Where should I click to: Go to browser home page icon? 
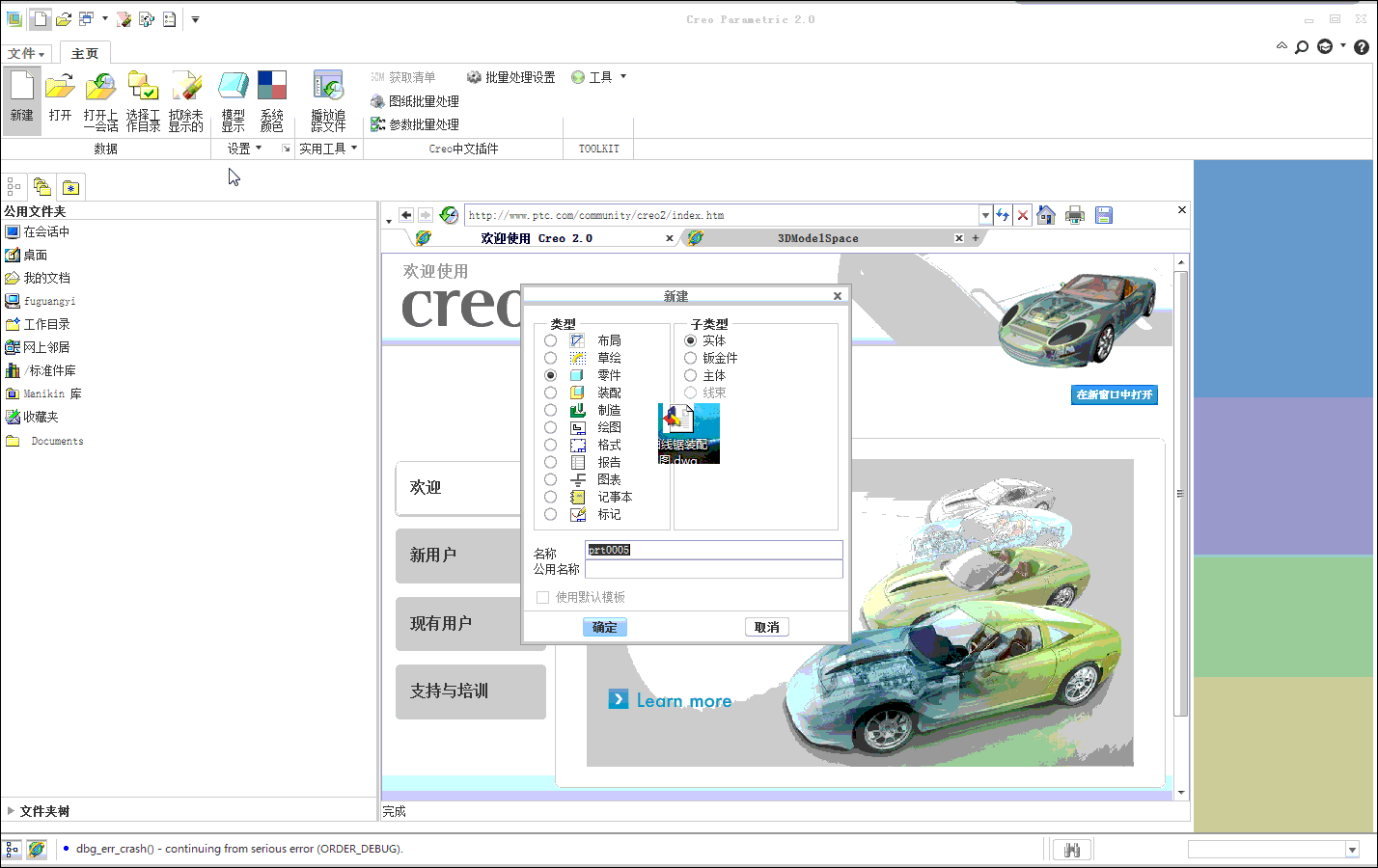coord(1046,215)
